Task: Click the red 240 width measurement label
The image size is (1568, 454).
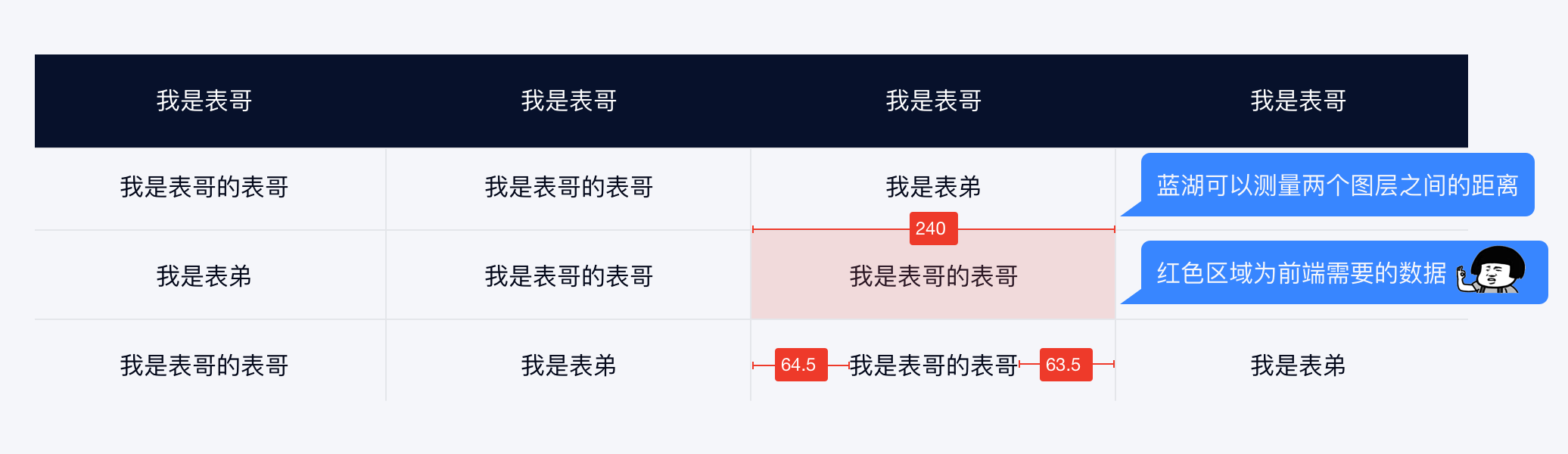Action: (933, 229)
